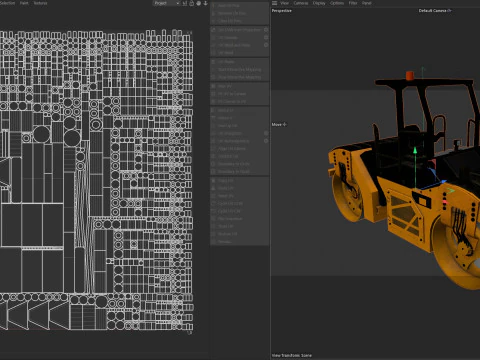The image size is (480, 360).
Task: Open the Paint menu in UV editor
Action: pos(24,3)
